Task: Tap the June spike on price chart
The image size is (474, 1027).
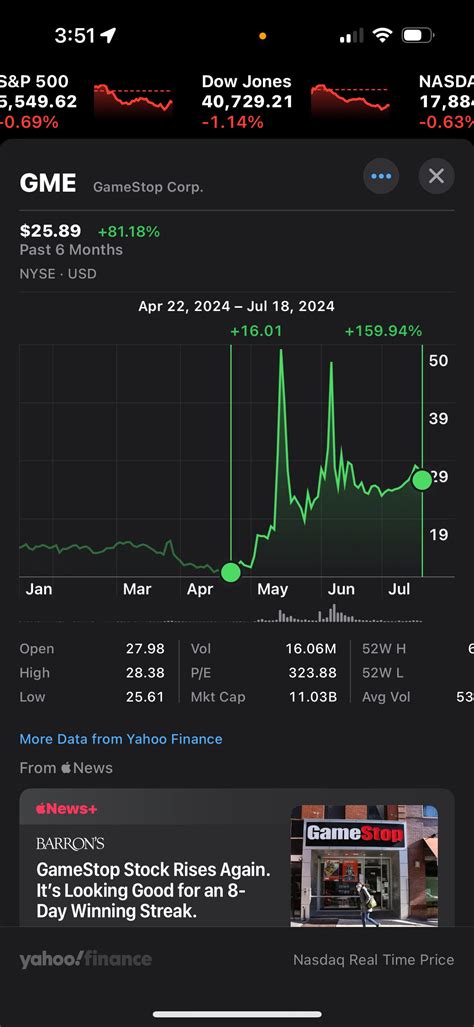Action: click(x=331, y=365)
